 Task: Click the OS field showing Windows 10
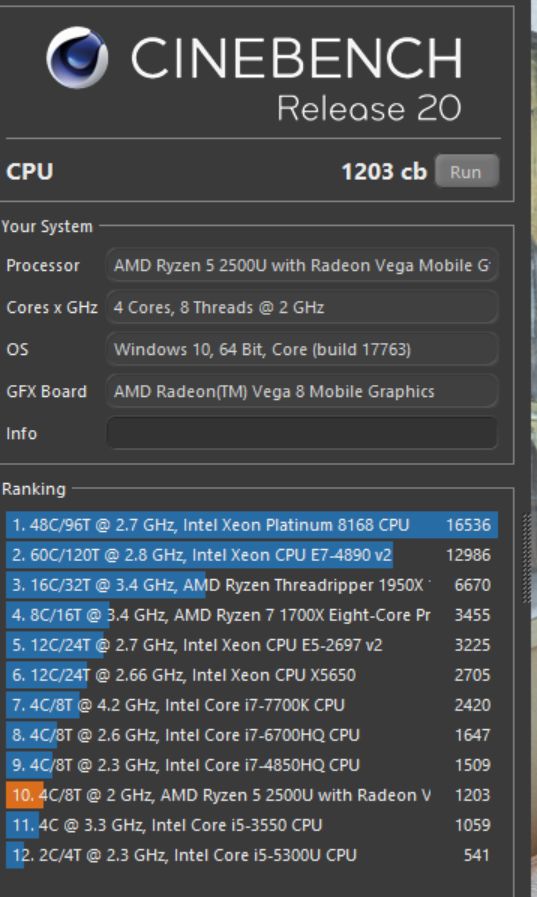[302, 349]
